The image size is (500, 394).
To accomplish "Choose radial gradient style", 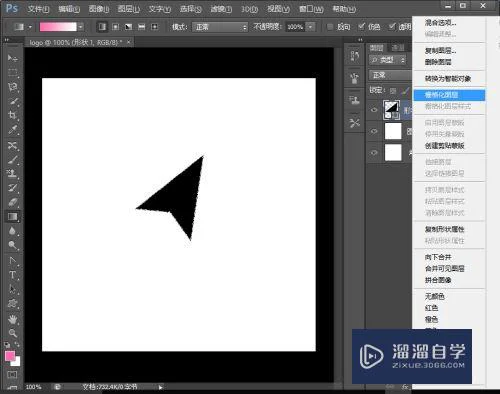I will 115,27.
